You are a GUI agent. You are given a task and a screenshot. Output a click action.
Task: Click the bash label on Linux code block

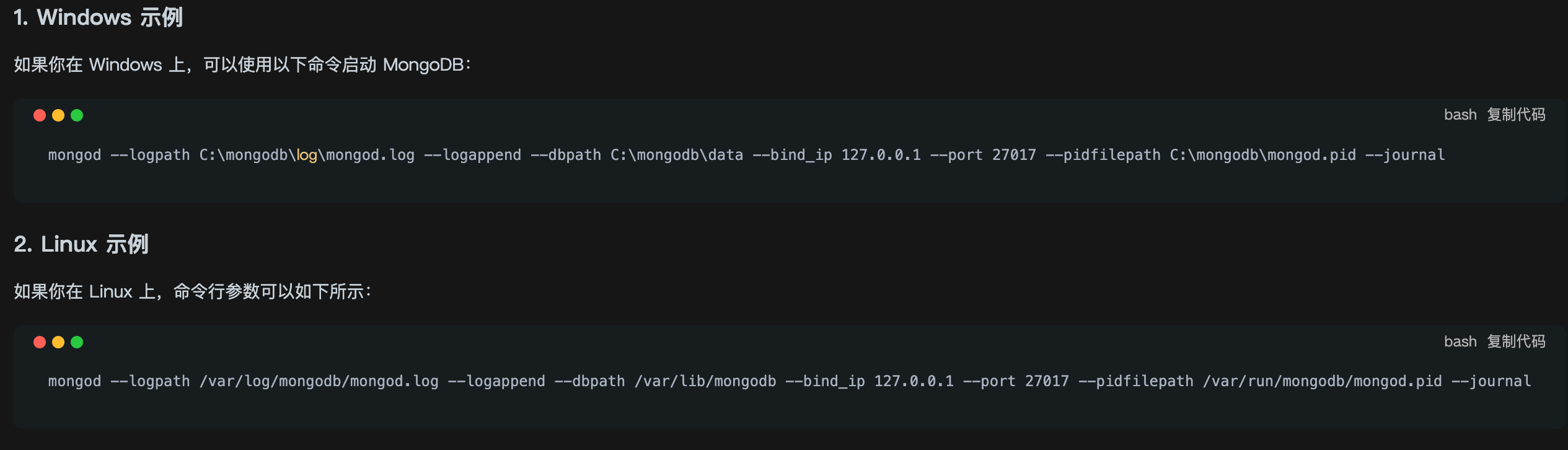pos(1460,342)
